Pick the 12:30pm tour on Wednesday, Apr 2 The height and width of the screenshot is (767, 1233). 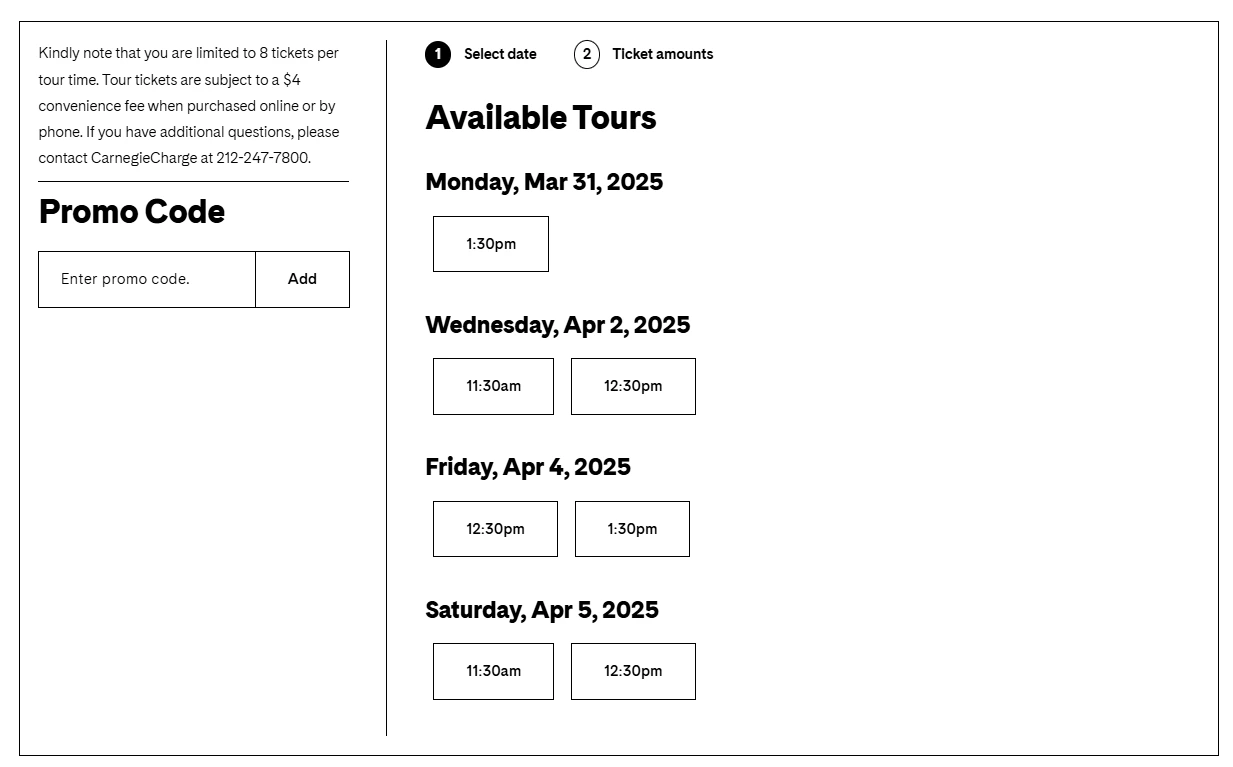pyautogui.click(x=633, y=386)
